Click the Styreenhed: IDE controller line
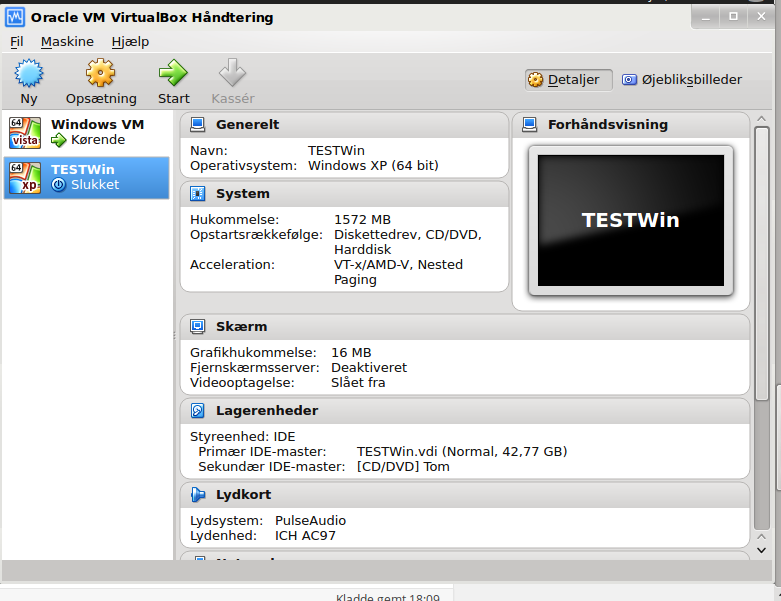This screenshot has width=781, height=601. [243, 437]
